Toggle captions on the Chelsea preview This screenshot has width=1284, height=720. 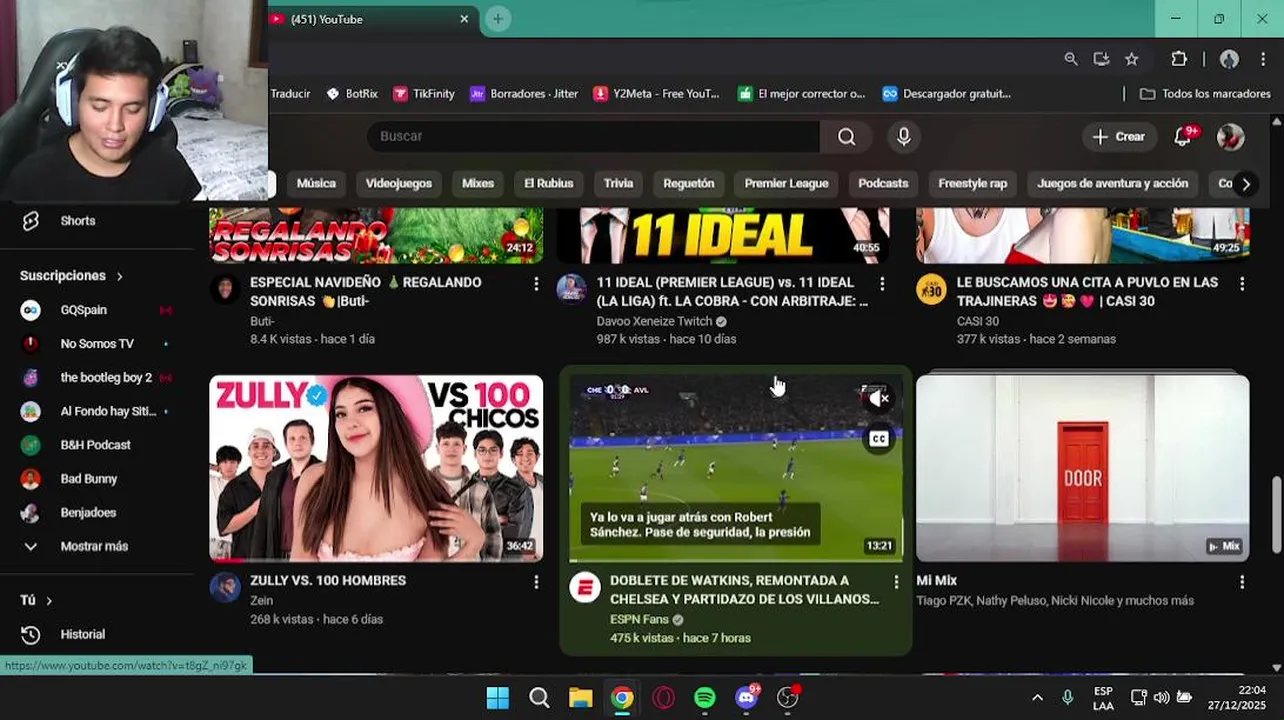click(878, 438)
